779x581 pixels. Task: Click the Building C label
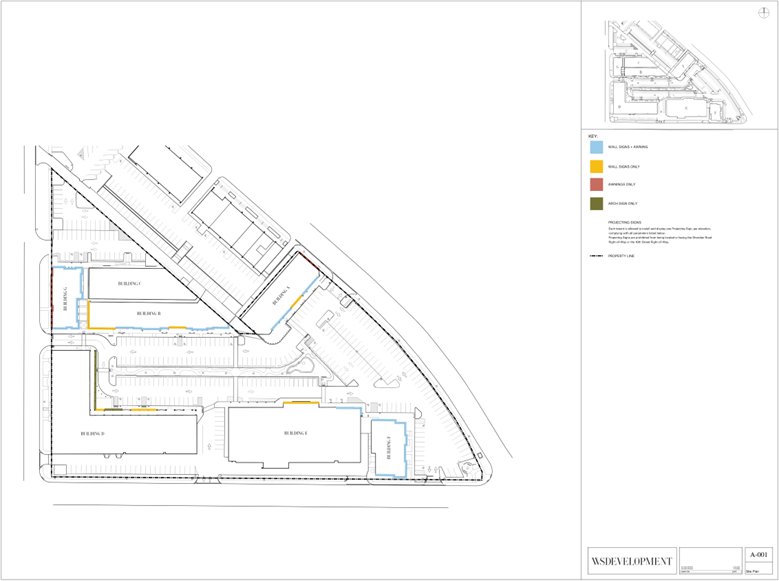[x=130, y=284]
